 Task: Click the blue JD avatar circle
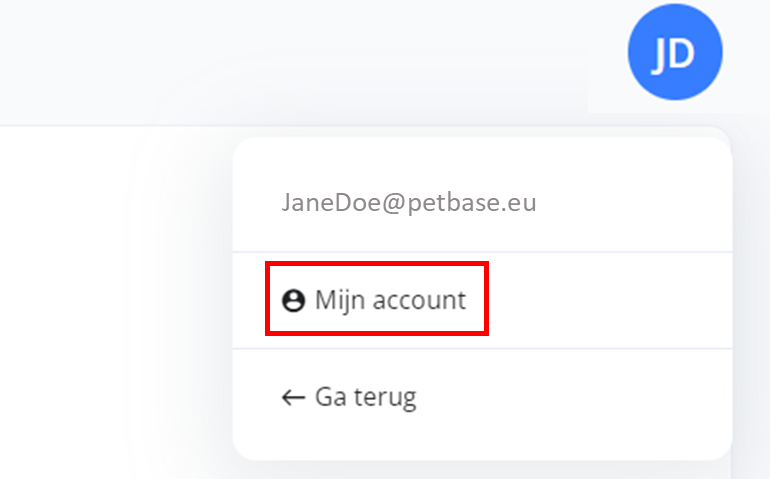point(675,52)
